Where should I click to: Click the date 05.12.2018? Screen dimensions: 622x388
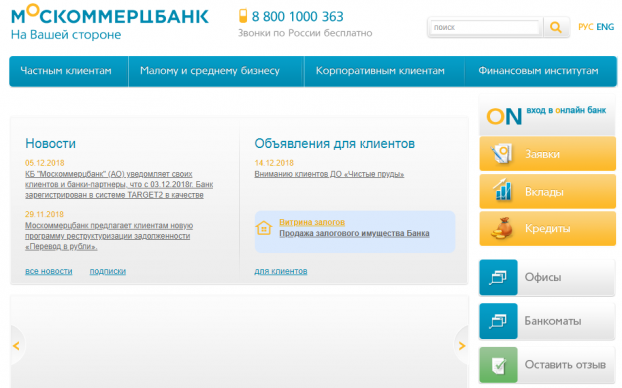click(x=44, y=163)
